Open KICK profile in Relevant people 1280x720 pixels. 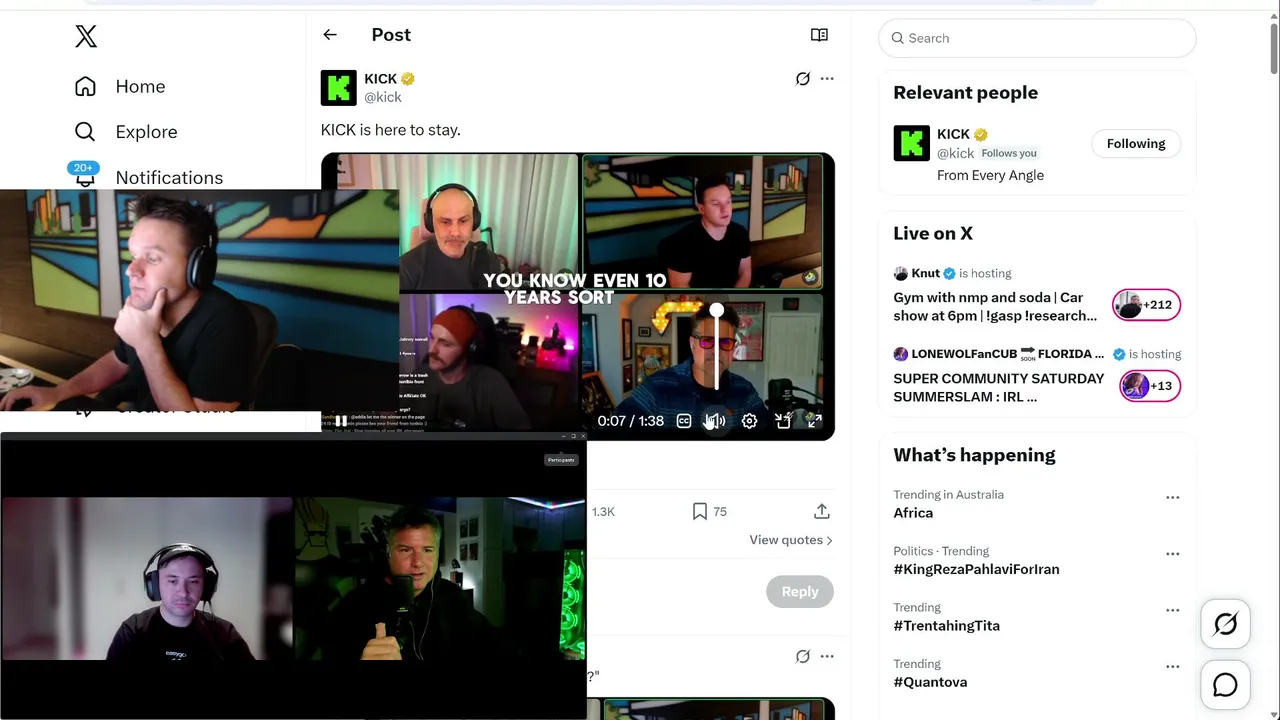pos(953,134)
